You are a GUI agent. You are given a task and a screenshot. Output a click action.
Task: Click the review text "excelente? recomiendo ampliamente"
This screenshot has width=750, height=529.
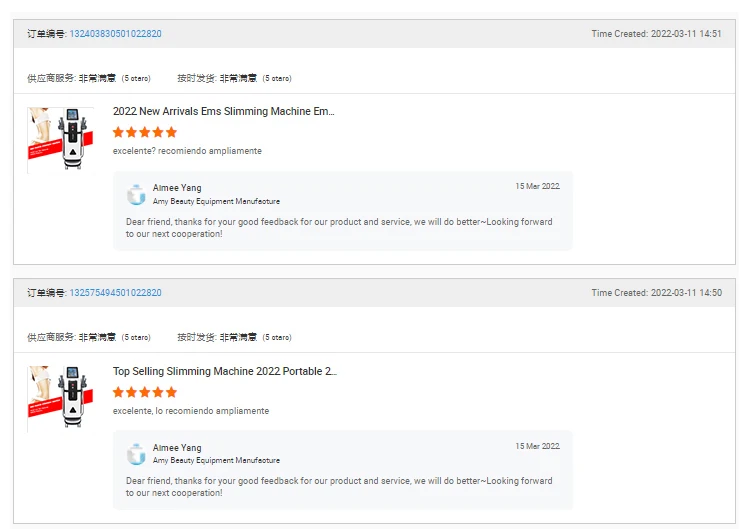point(187,151)
